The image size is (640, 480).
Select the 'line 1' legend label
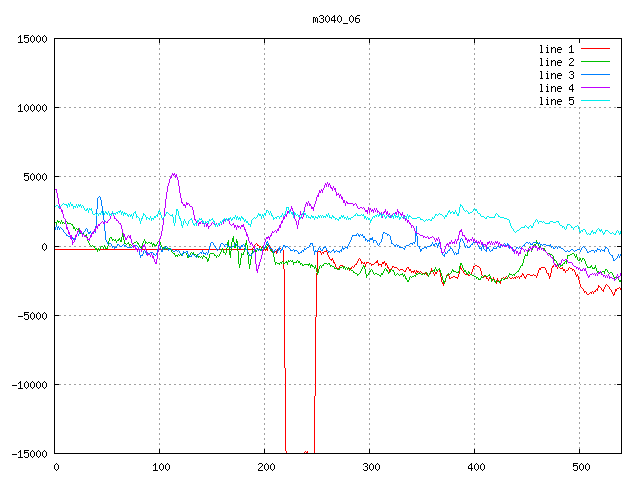[x=556, y=48]
